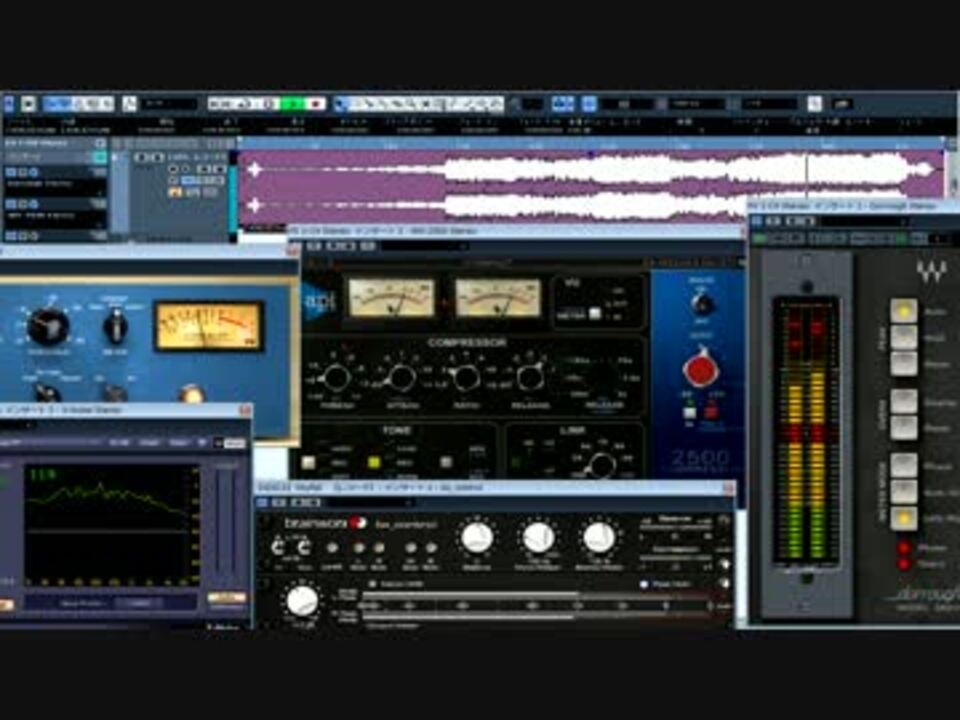Click the Analog knob atop API 2500 blue panel
This screenshot has height=720, width=960.
click(702, 304)
